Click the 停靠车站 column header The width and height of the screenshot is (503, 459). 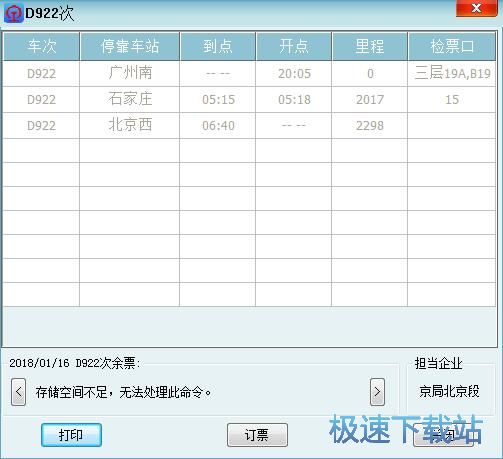(x=130, y=46)
